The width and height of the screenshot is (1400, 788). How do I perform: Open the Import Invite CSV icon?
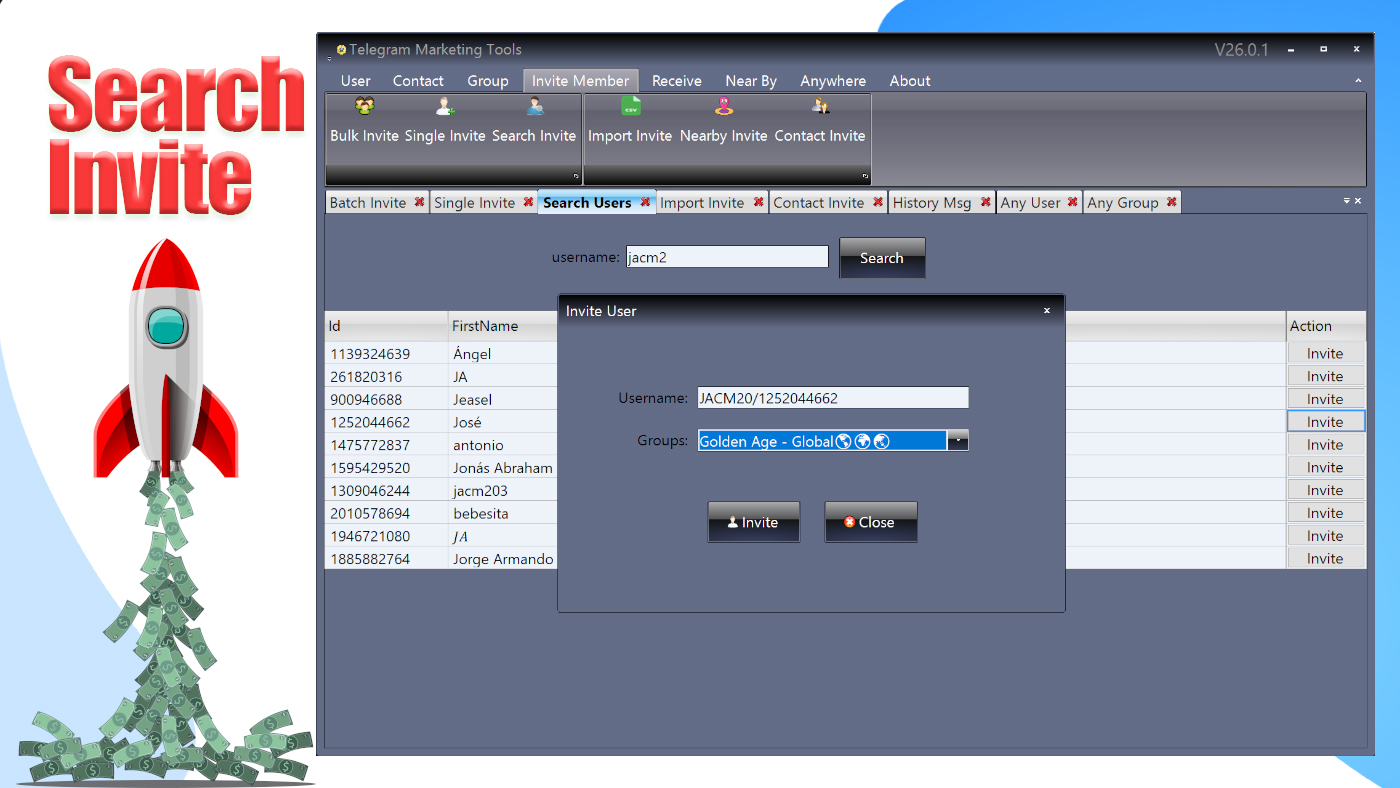pyautogui.click(x=631, y=106)
